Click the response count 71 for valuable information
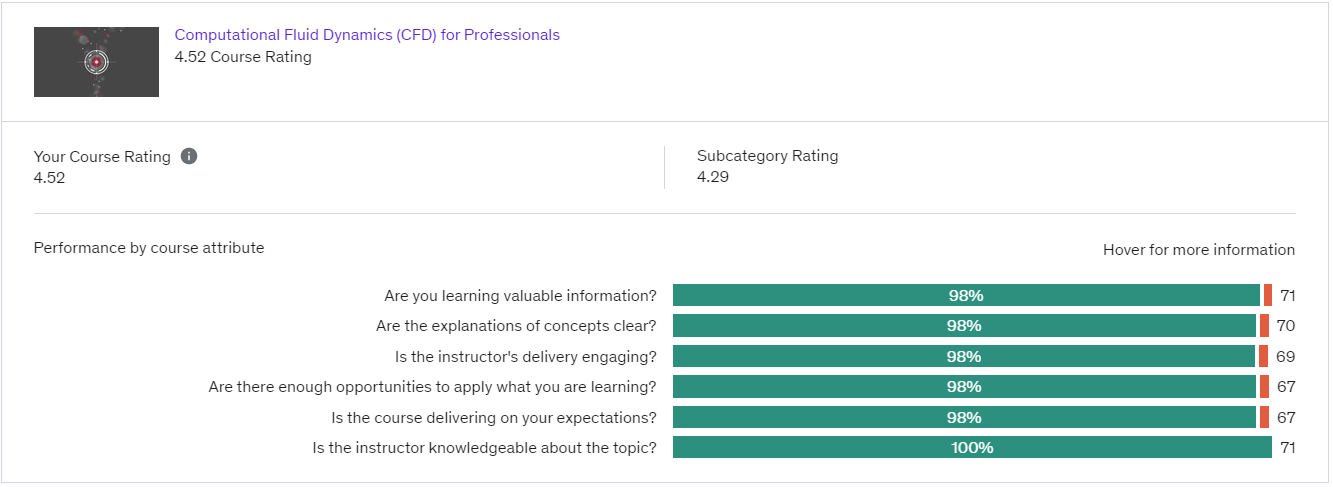Screen dimensions: 1333x487 tap(1287, 296)
